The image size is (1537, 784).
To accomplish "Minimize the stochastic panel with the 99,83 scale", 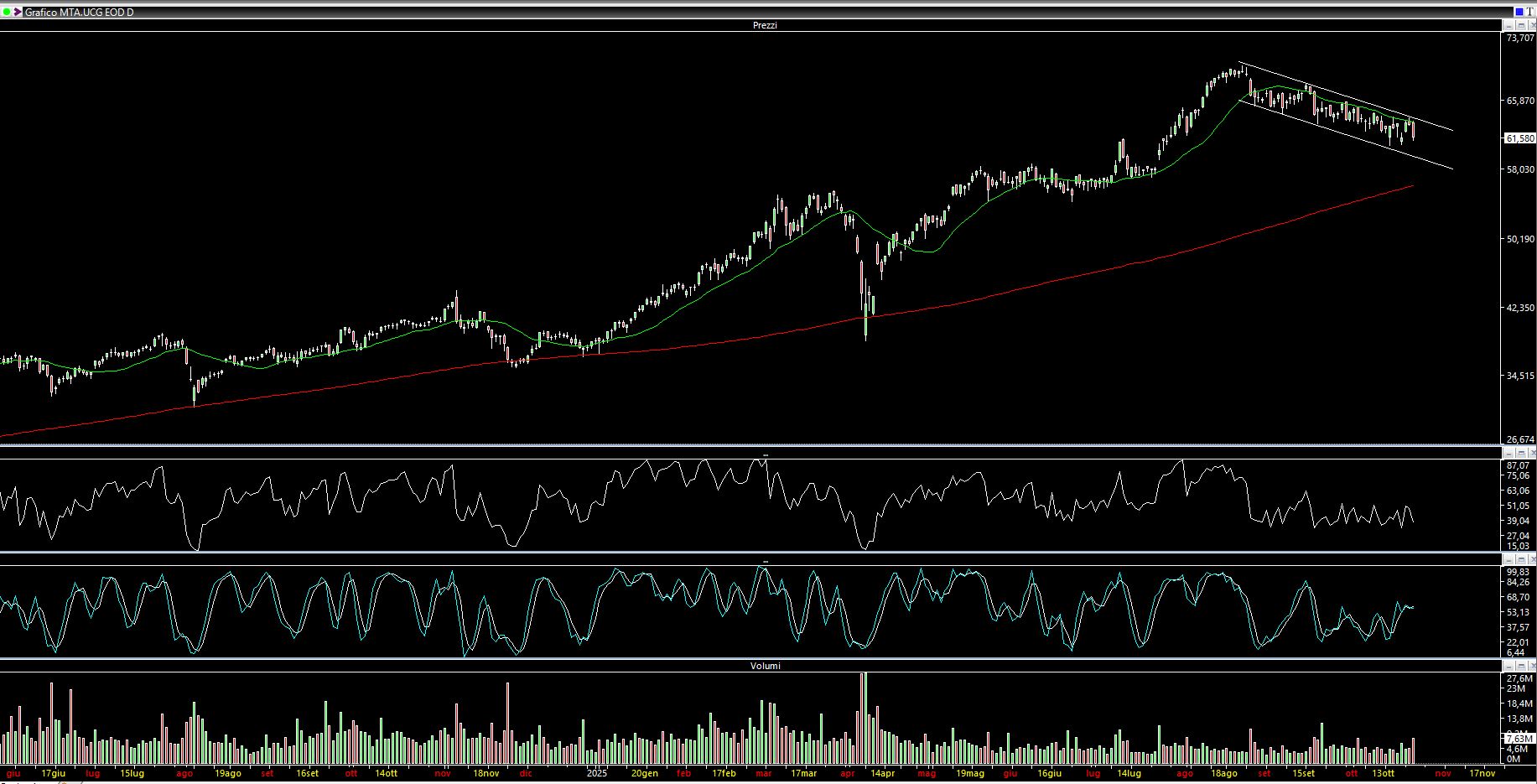I will pos(1508,559).
